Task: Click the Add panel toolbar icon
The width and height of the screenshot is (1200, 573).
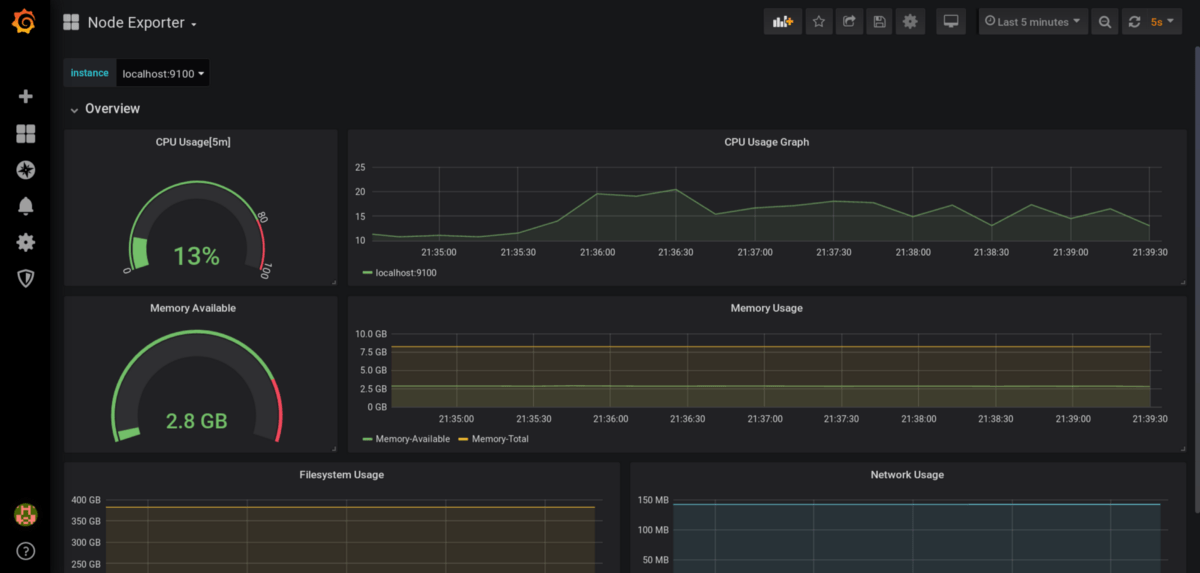Action: (783, 21)
